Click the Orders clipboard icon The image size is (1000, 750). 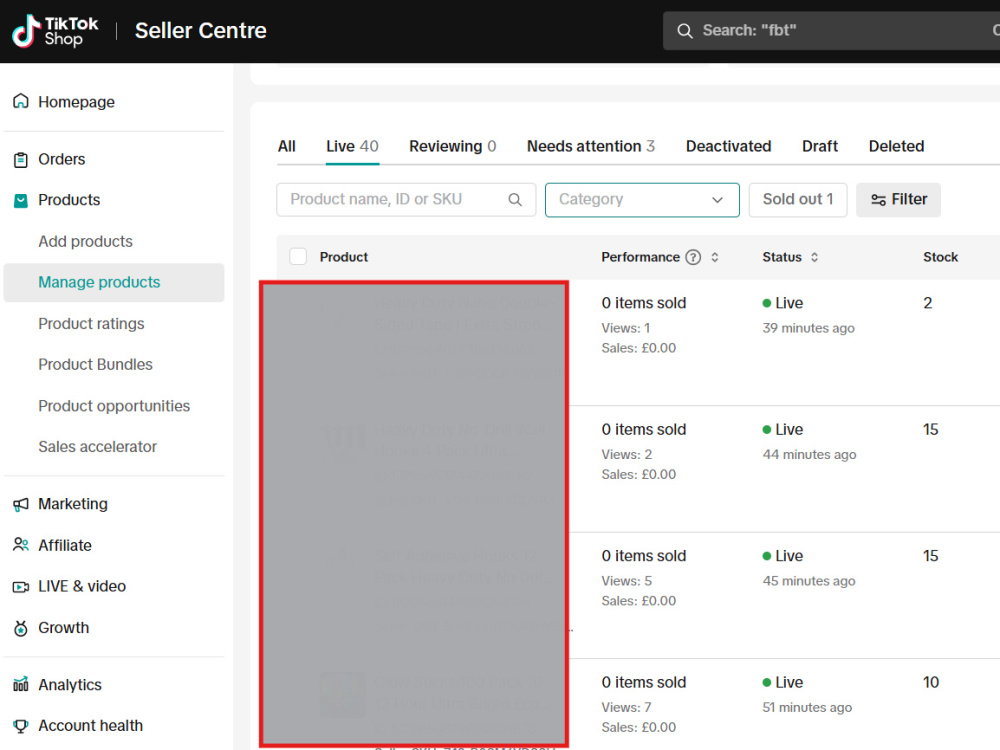pyautogui.click(x=21, y=159)
